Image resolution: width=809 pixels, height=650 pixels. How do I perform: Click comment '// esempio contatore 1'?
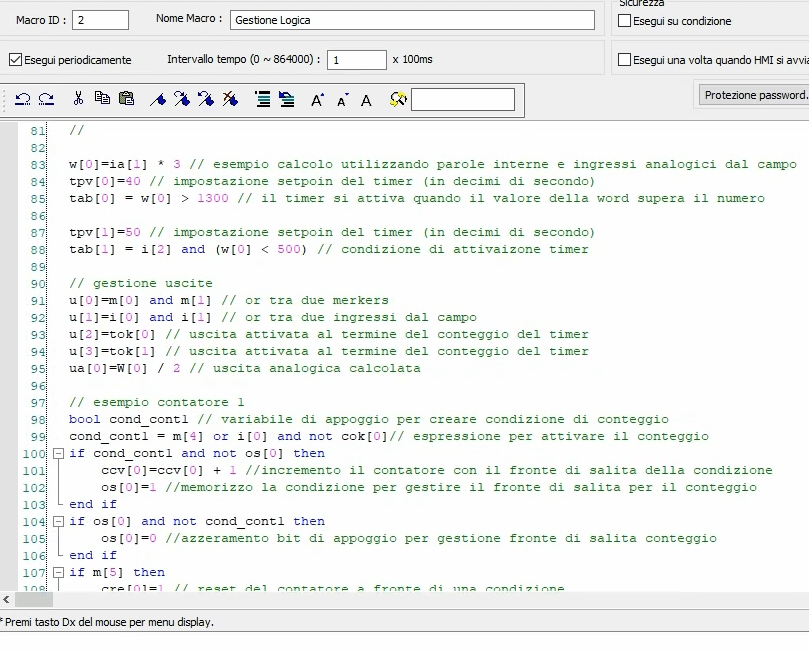pos(157,403)
